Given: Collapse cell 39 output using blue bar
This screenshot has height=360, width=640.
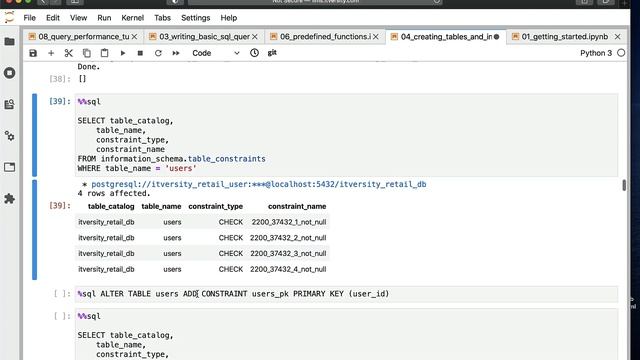Looking at the screenshot, I should [x=35, y=230].
